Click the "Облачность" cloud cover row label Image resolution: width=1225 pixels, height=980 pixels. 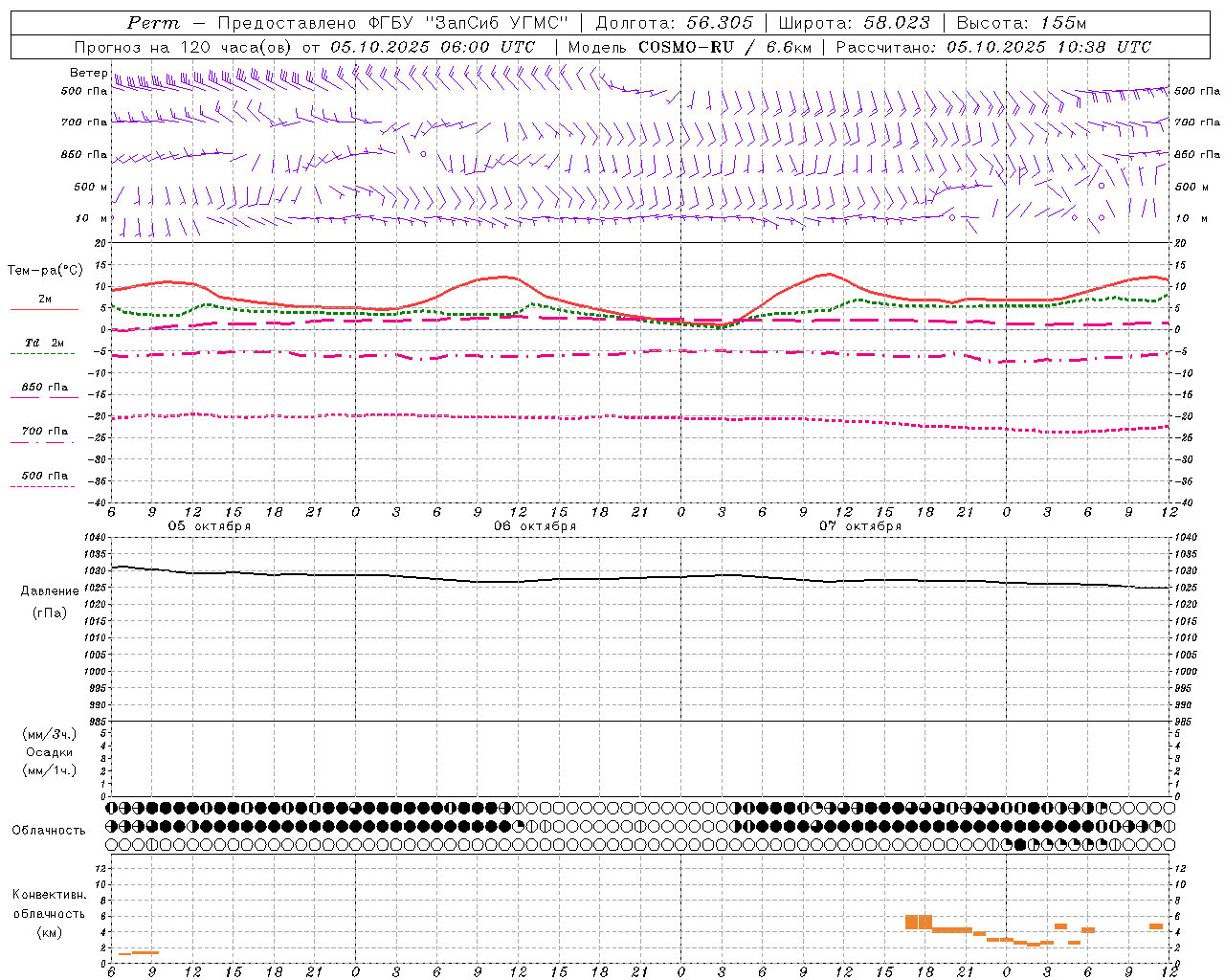click(x=49, y=831)
